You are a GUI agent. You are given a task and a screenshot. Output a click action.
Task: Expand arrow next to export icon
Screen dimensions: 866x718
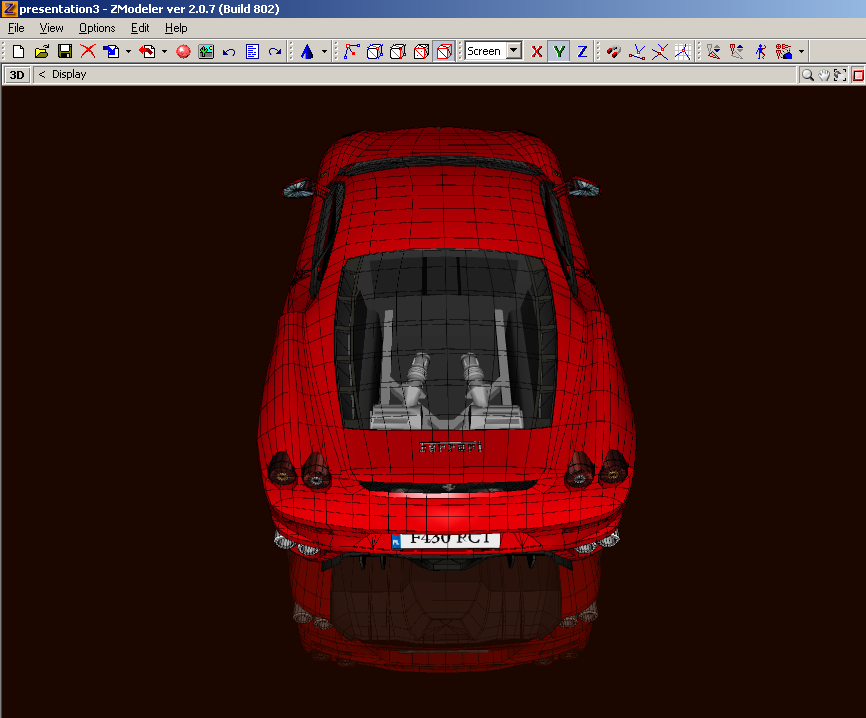pos(164,51)
